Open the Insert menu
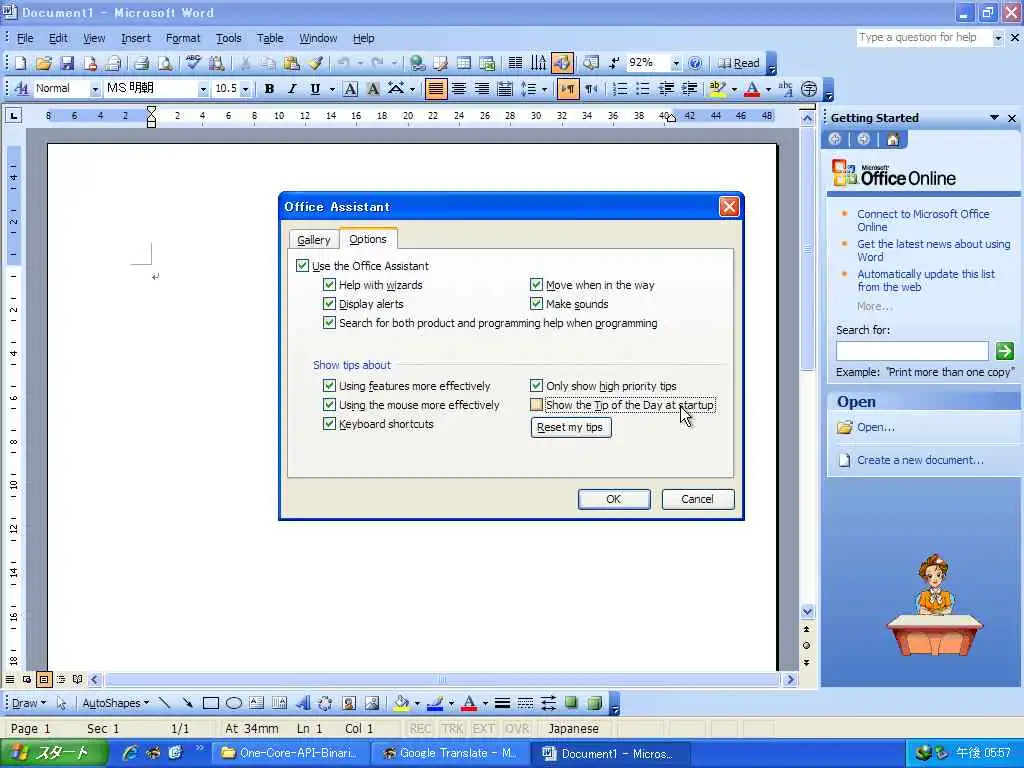The height and width of the screenshot is (768, 1024). [x=136, y=38]
